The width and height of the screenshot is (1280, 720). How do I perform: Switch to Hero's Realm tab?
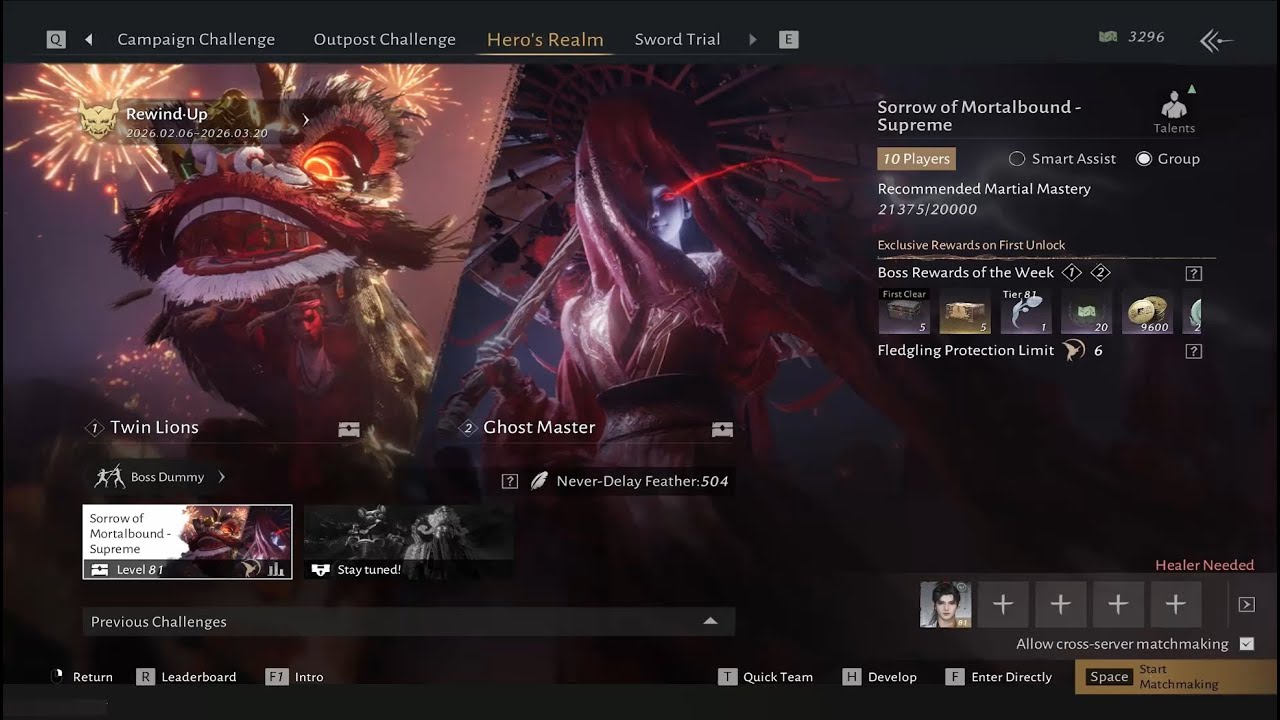(x=545, y=40)
